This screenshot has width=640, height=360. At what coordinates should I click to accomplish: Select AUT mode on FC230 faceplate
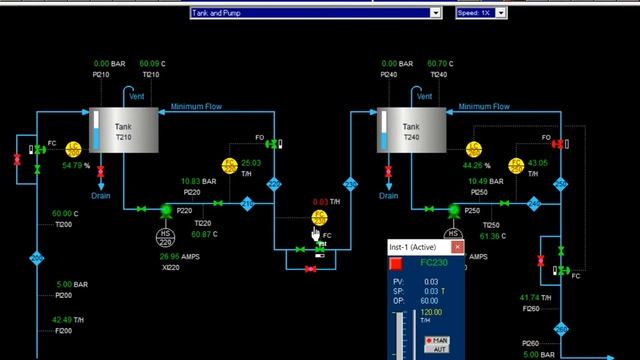(437, 349)
